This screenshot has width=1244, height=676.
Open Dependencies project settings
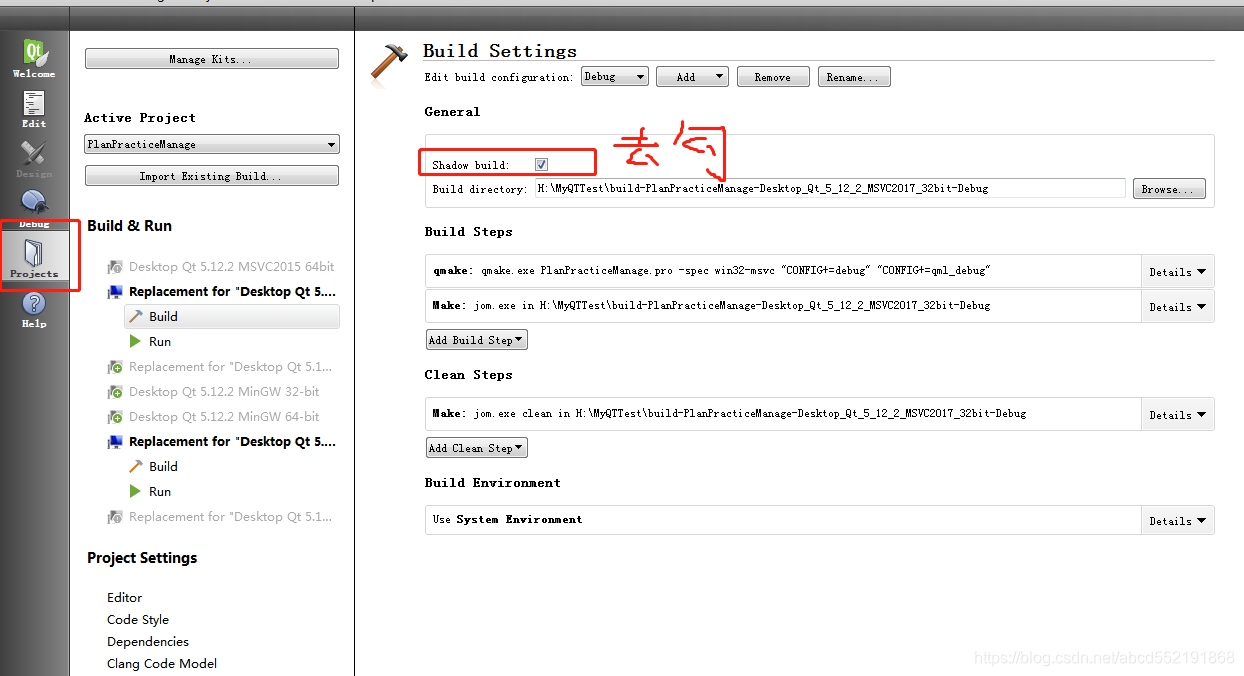pyautogui.click(x=148, y=641)
